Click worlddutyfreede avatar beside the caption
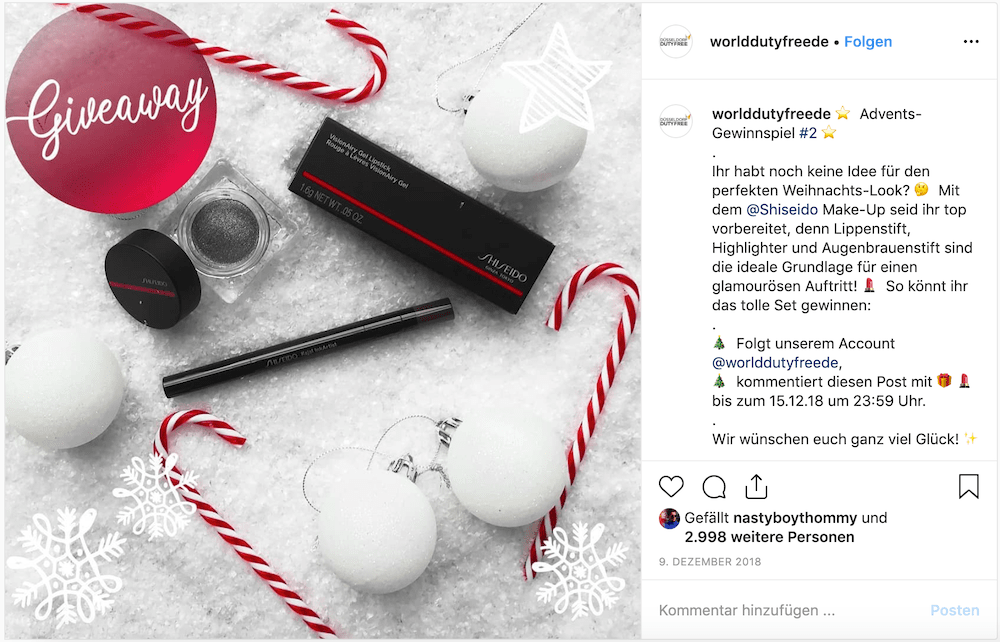Viewport: 1000px width, 642px height. [675, 121]
